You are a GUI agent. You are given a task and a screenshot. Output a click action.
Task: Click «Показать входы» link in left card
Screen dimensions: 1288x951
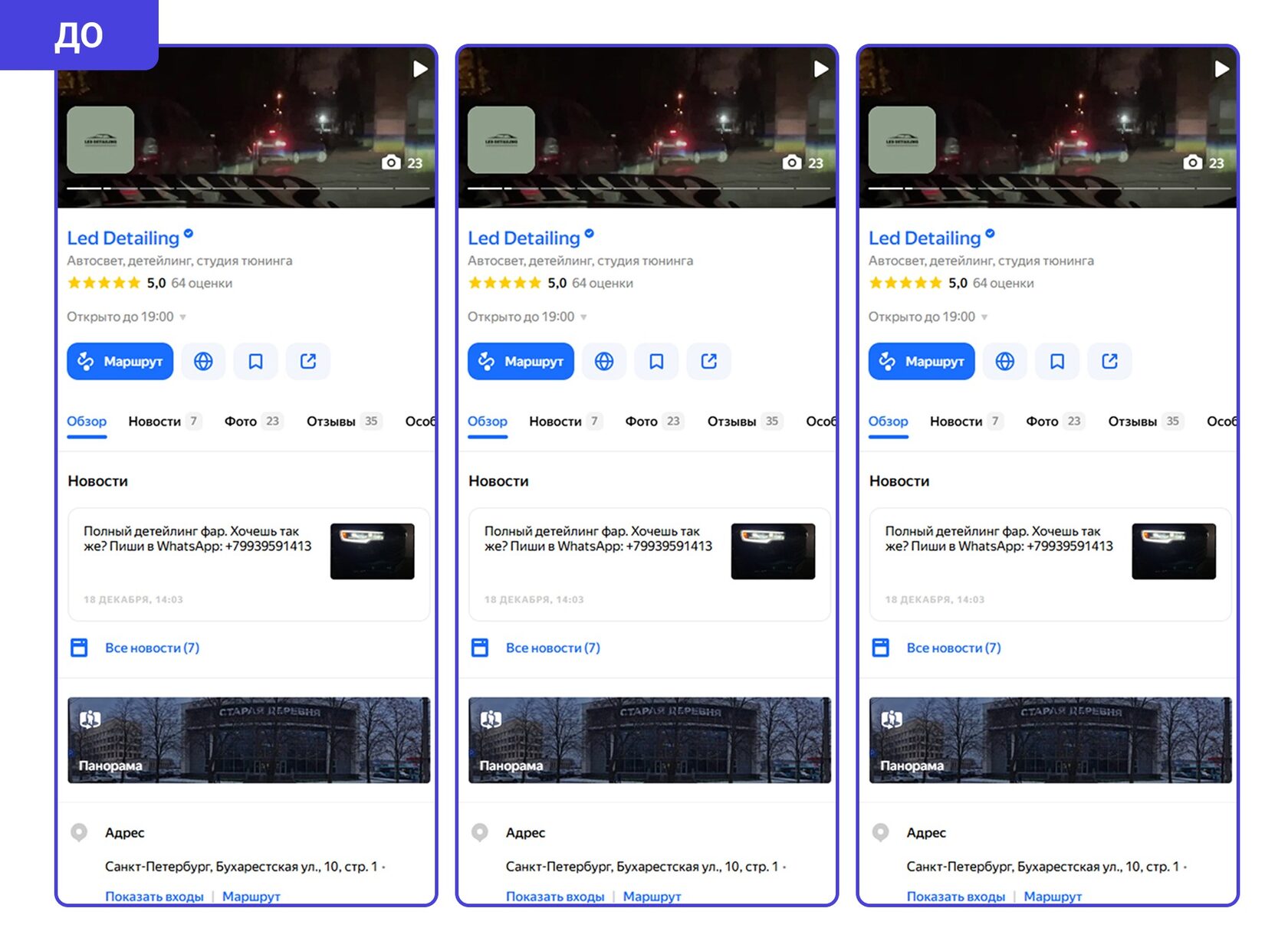click(x=154, y=896)
